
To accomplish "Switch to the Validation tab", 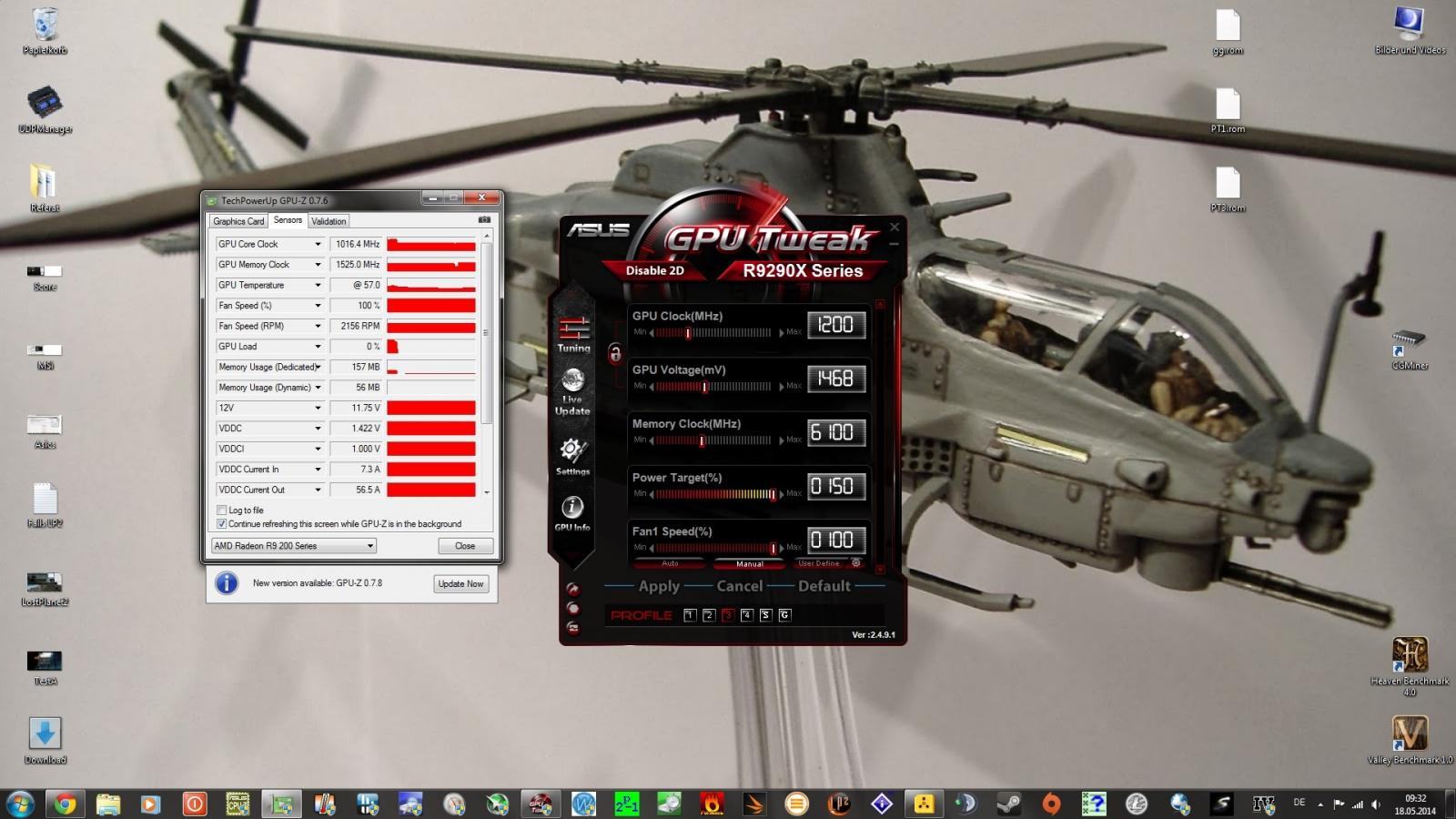I will coord(329,221).
